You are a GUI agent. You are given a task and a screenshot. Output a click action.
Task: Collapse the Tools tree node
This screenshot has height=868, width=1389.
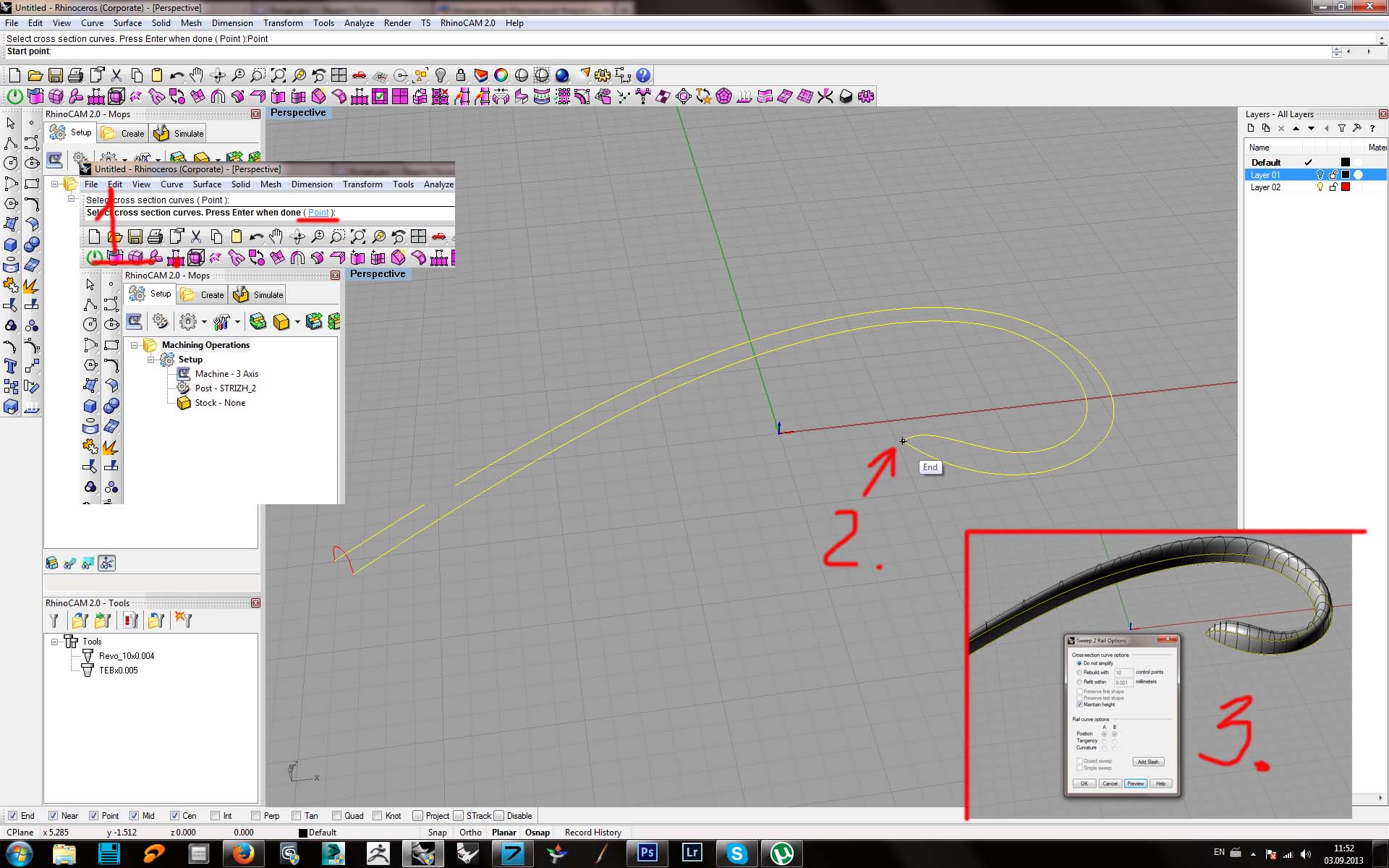(x=55, y=642)
